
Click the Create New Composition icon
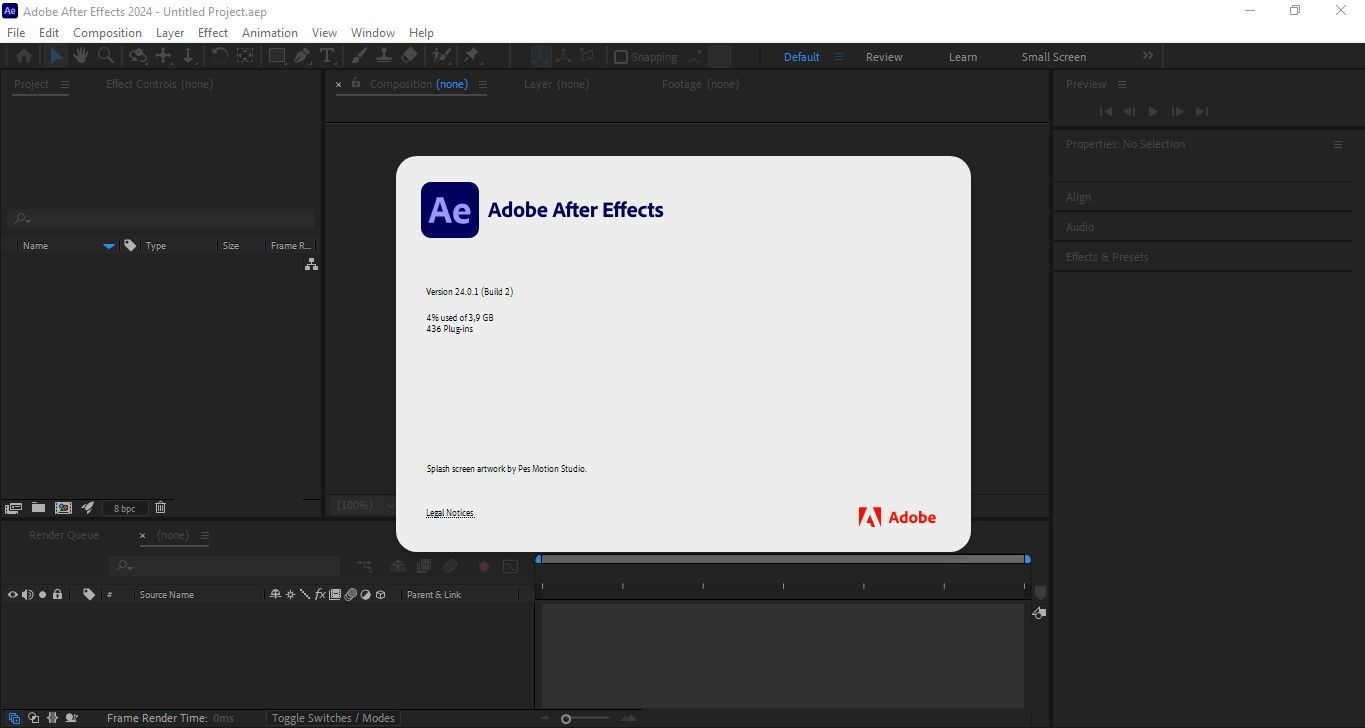(x=63, y=508)
